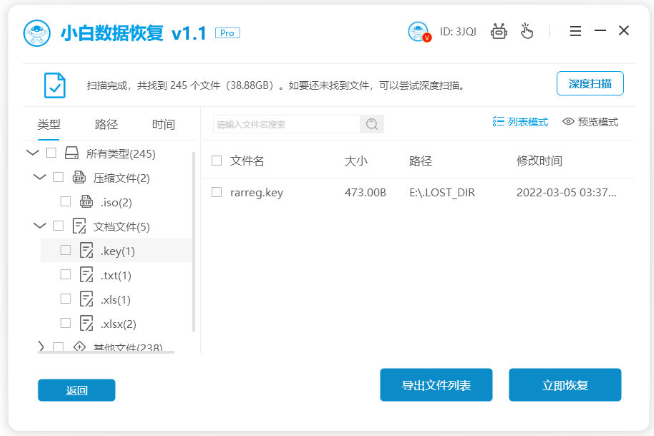Click the hand pointer gesture icon
This screenshot has height=436, width=654.
(527, 31)
